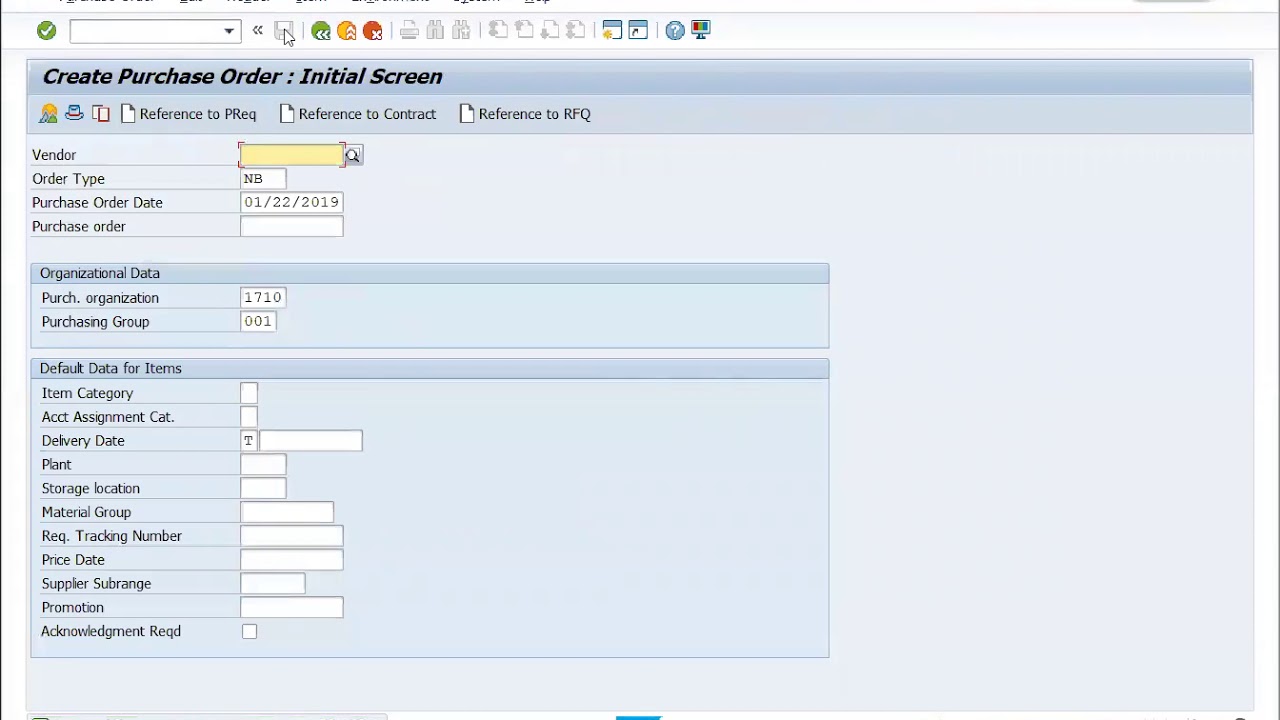This screenshot has height=720, width=1280.
Task: Click the Supplier Subrange input field
Action: [x=272, y=584]
